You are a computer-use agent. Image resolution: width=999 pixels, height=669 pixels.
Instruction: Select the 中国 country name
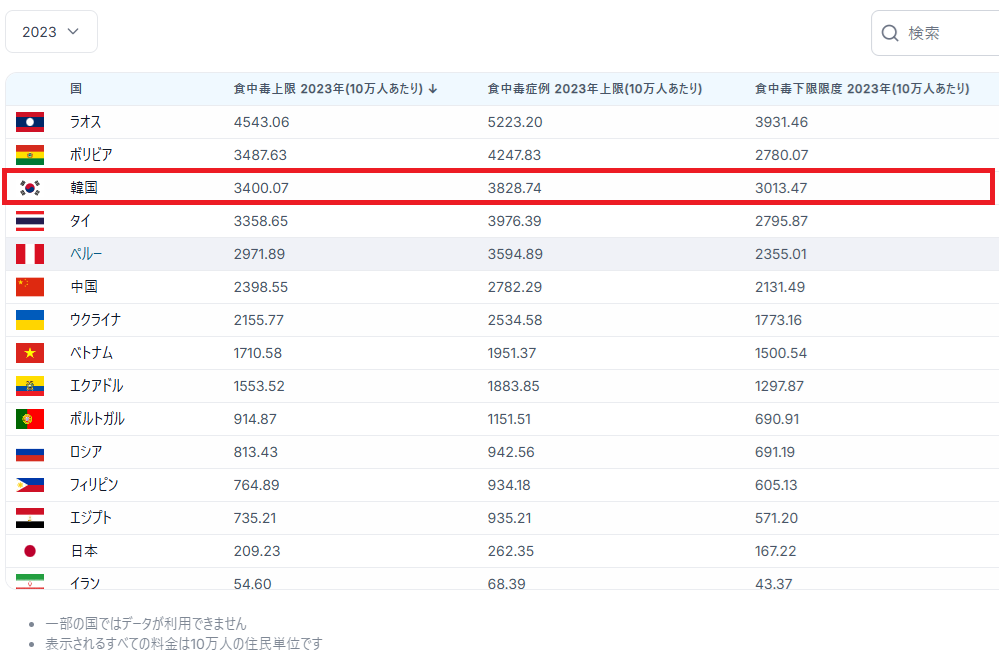tap(84, 287)
